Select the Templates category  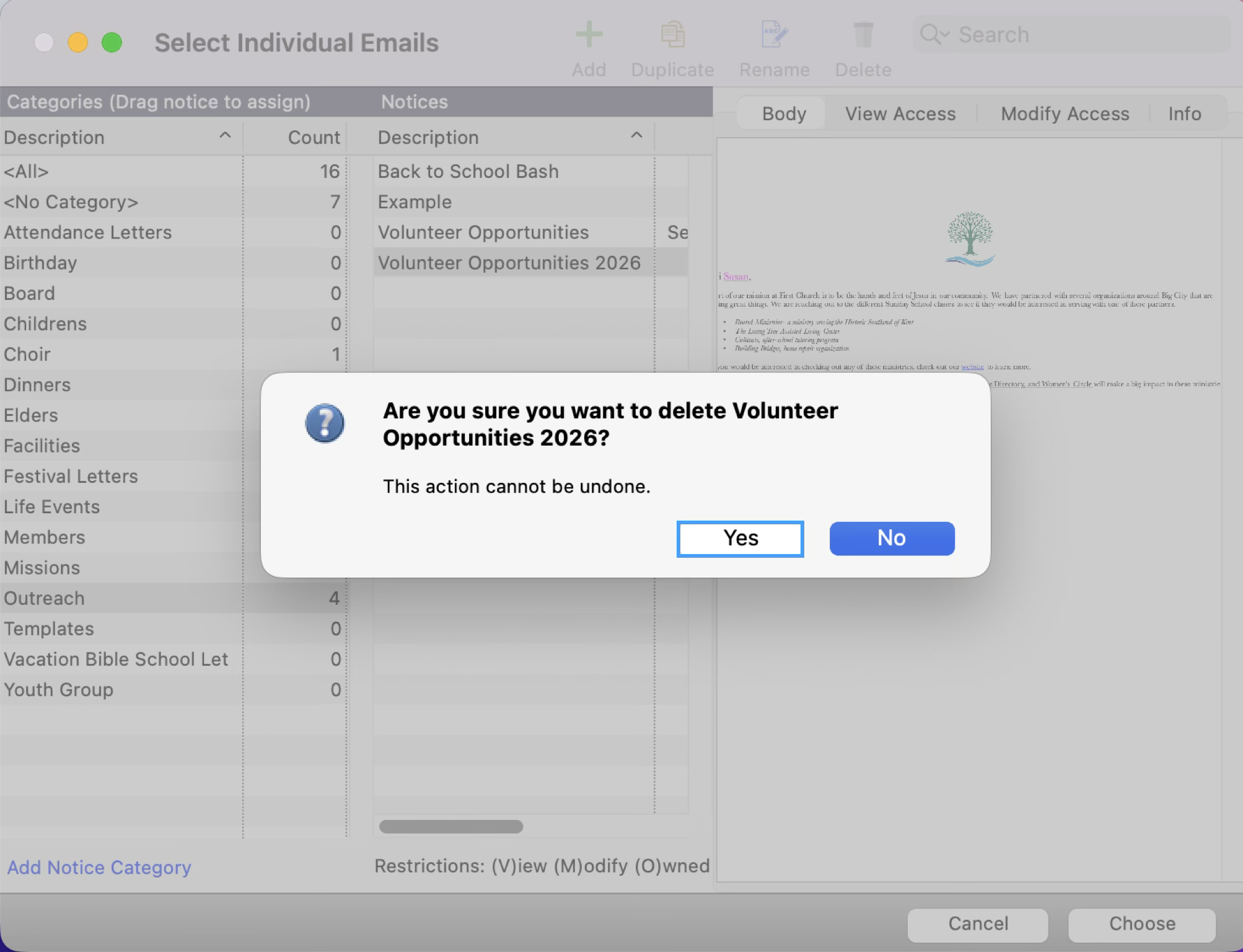coord(172,628)
